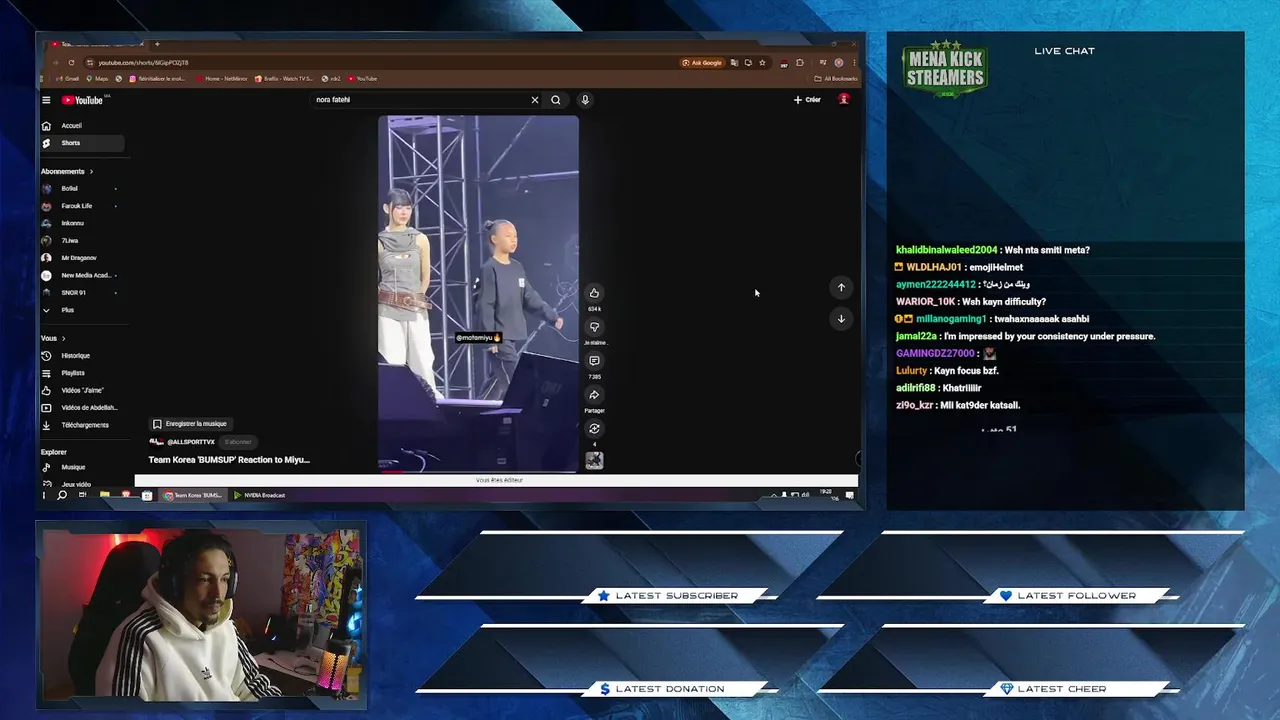Clear the 'nora fatehi' search text

coord(535,100)
